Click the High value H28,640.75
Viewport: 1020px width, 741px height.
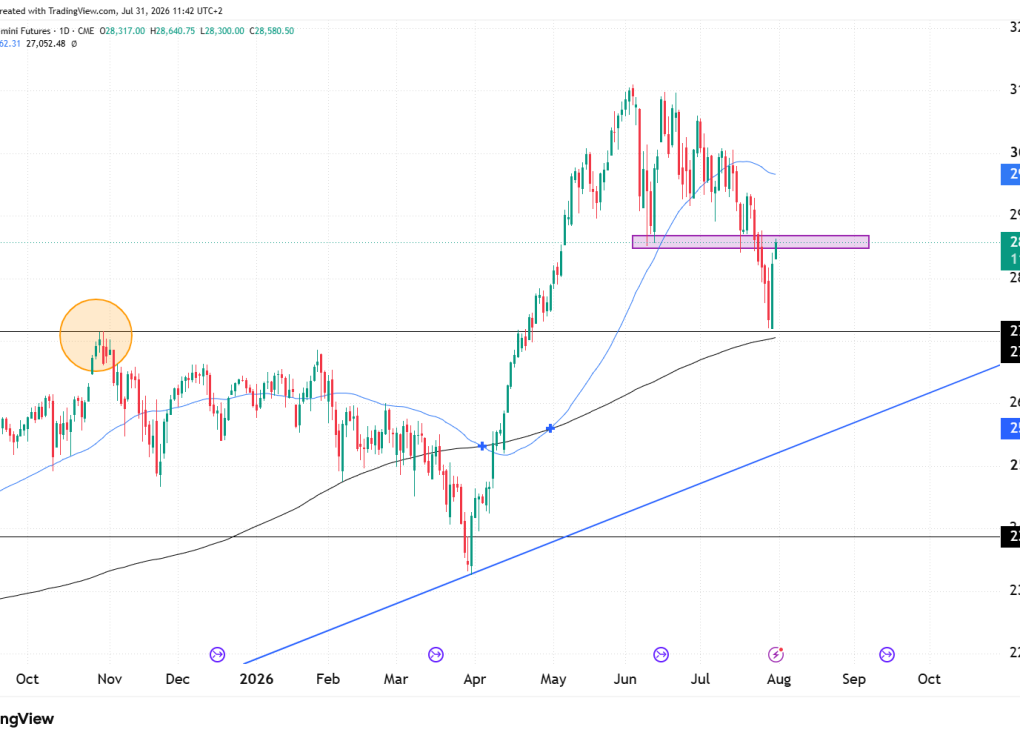pos(172,31)
